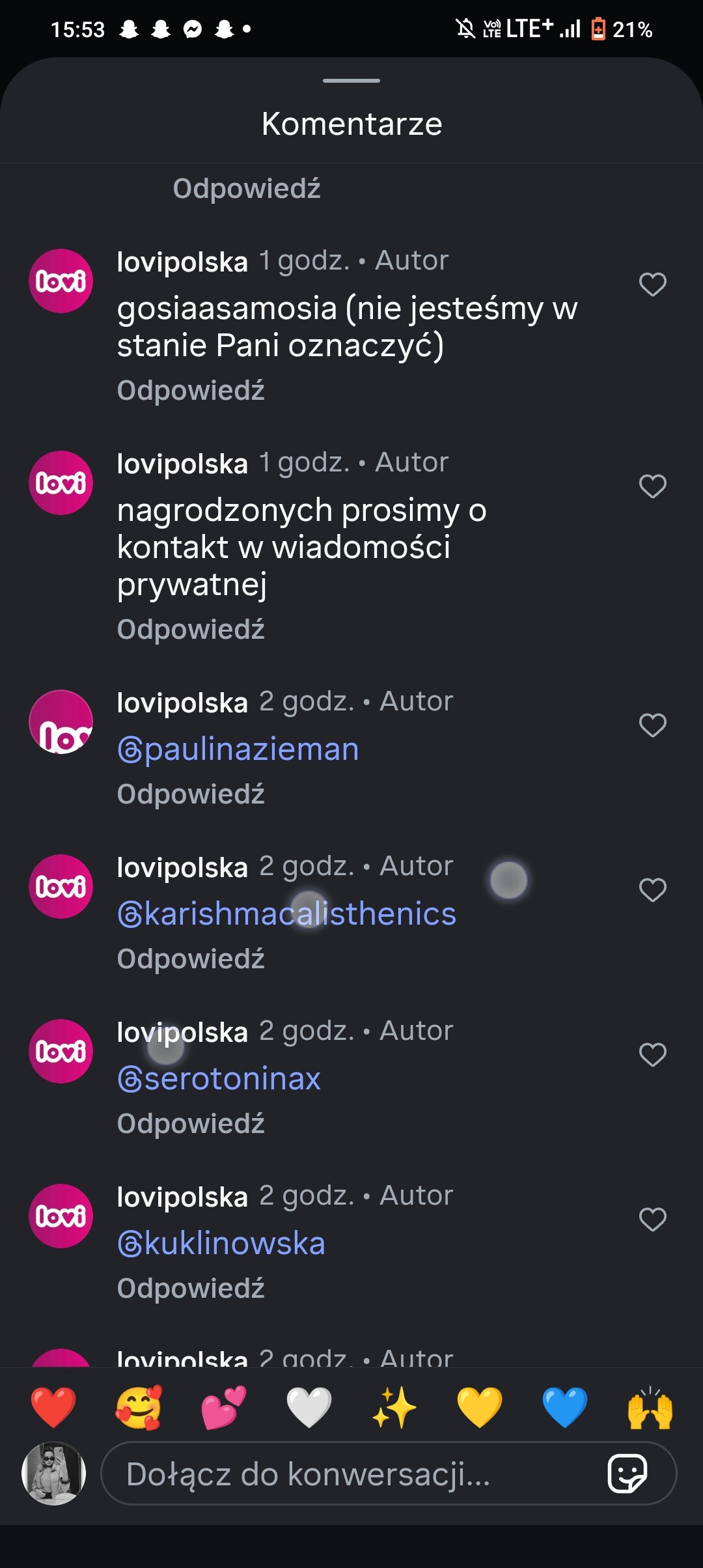Add yellow heart emoji reaction
703x1568 pixels.
(480, 1407)
